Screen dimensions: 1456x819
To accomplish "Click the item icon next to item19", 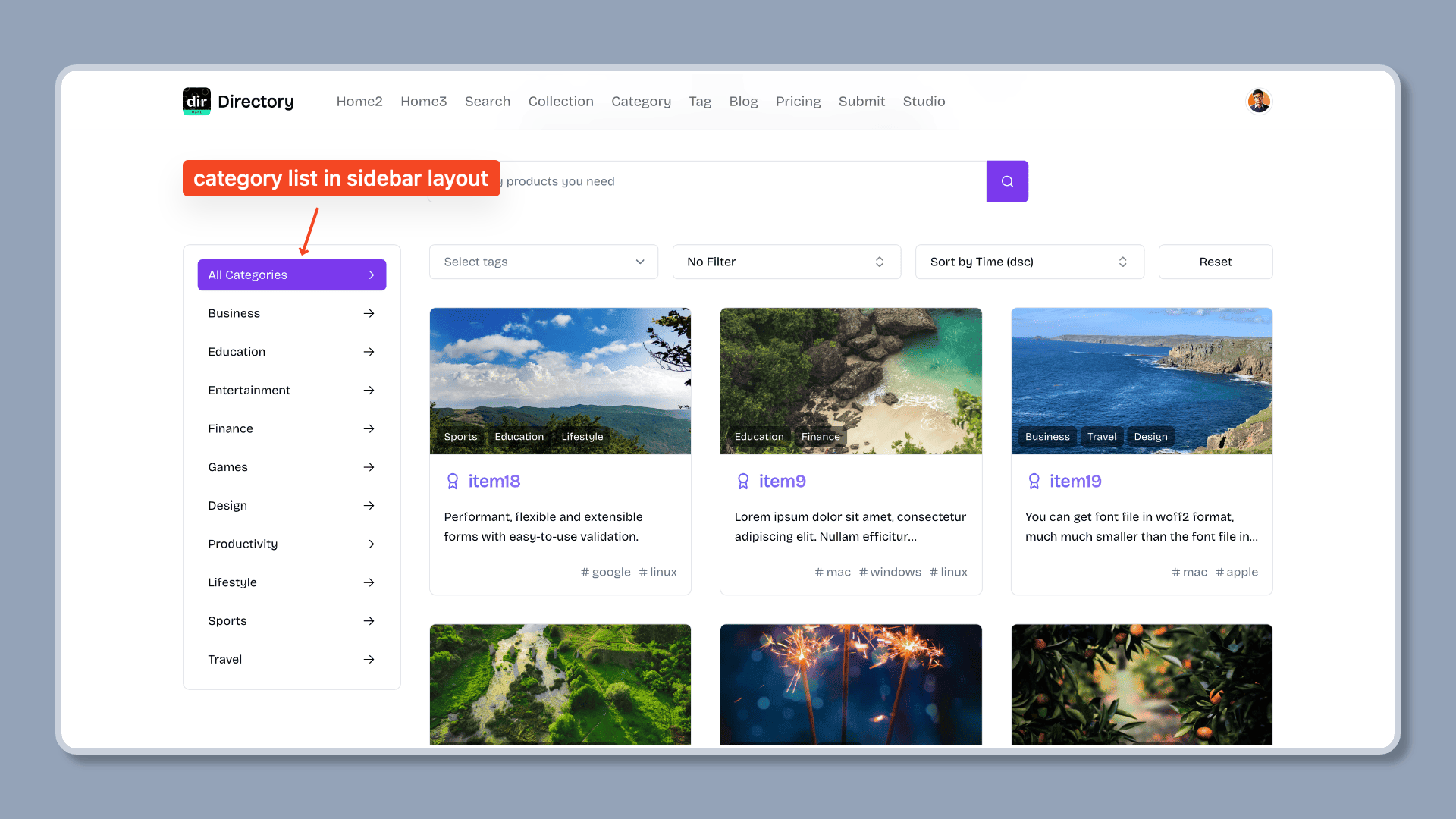I will coord(1033,481).
